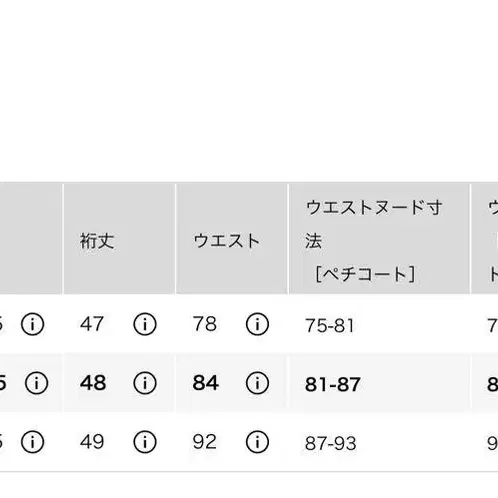This screenshot has height=498, width=498.
Task: Select the bold 48 sleeve length value
Action: click(93, 383)
